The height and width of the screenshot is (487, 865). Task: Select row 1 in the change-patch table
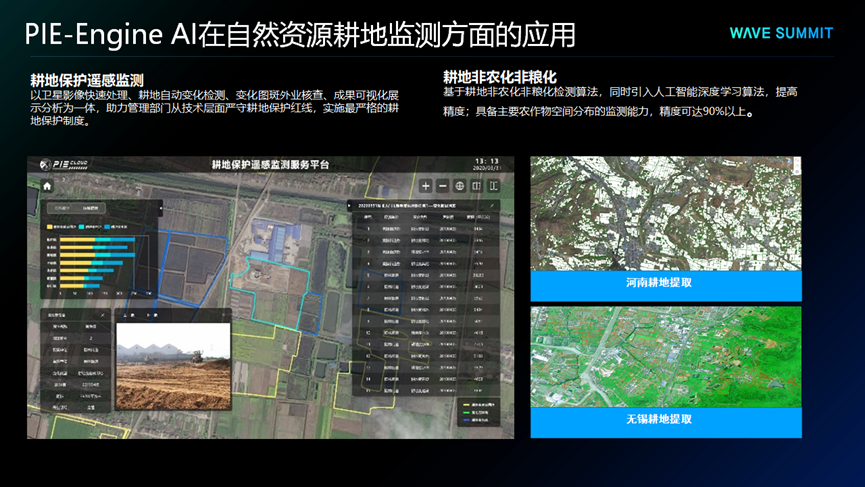[426, 228]
